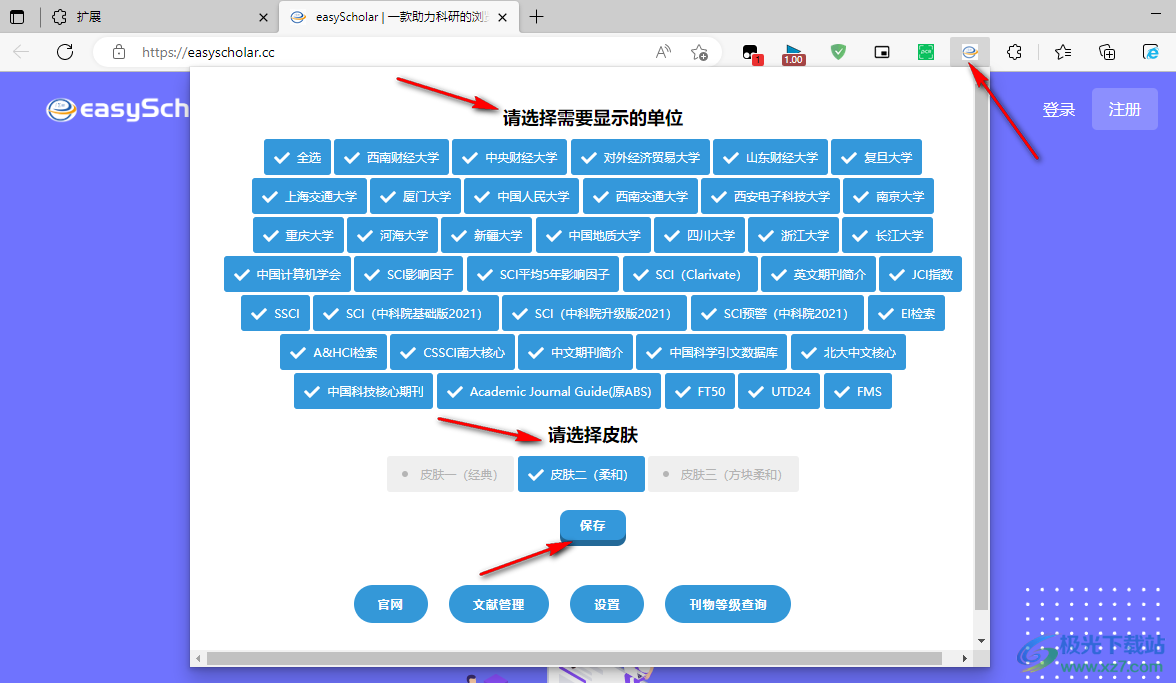Screen dimensions: 1176x683
Task: Select 皮肤三（方块柔和）skin
Action: [x=723, y=474]
